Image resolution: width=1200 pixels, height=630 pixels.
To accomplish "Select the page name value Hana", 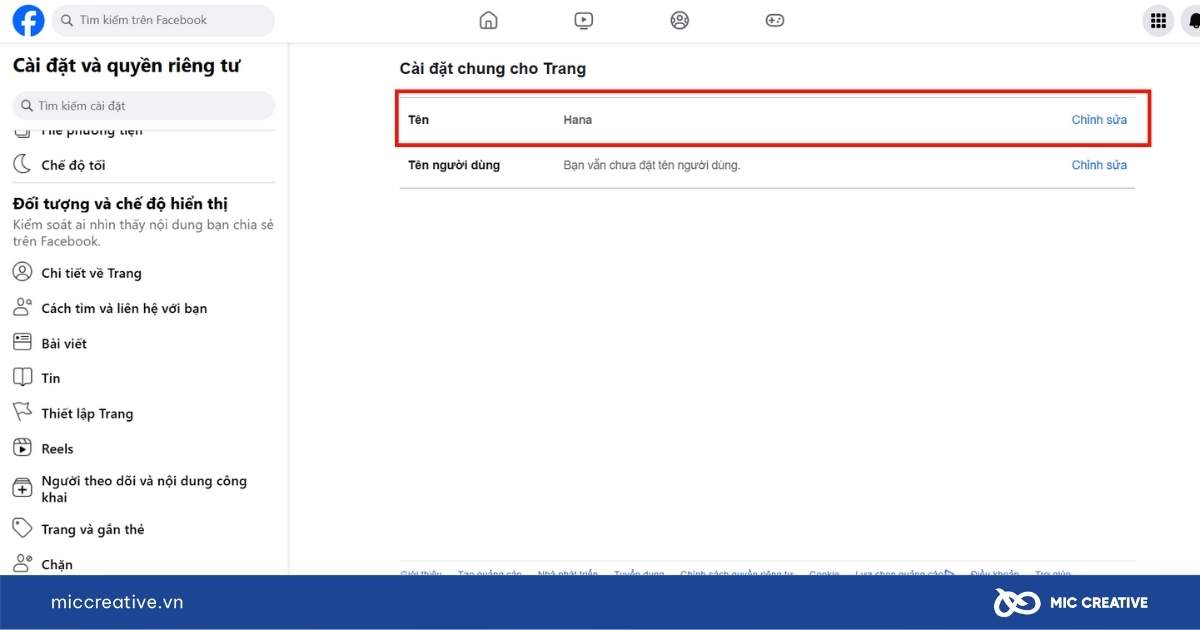I will coord(578,120).
